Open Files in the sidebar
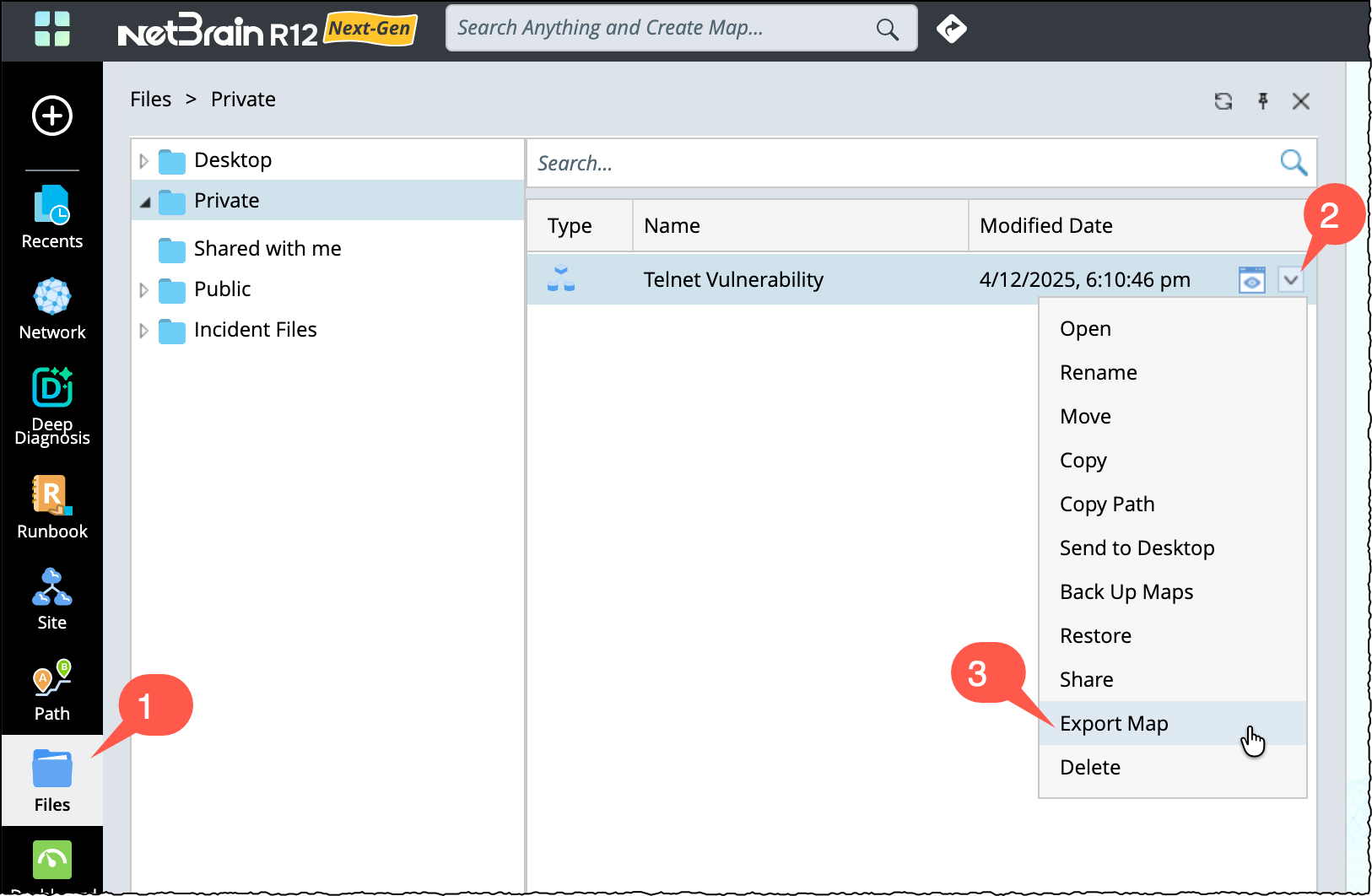The height and width of the screenshot is (896, 1372). click(x=52, y=780)
